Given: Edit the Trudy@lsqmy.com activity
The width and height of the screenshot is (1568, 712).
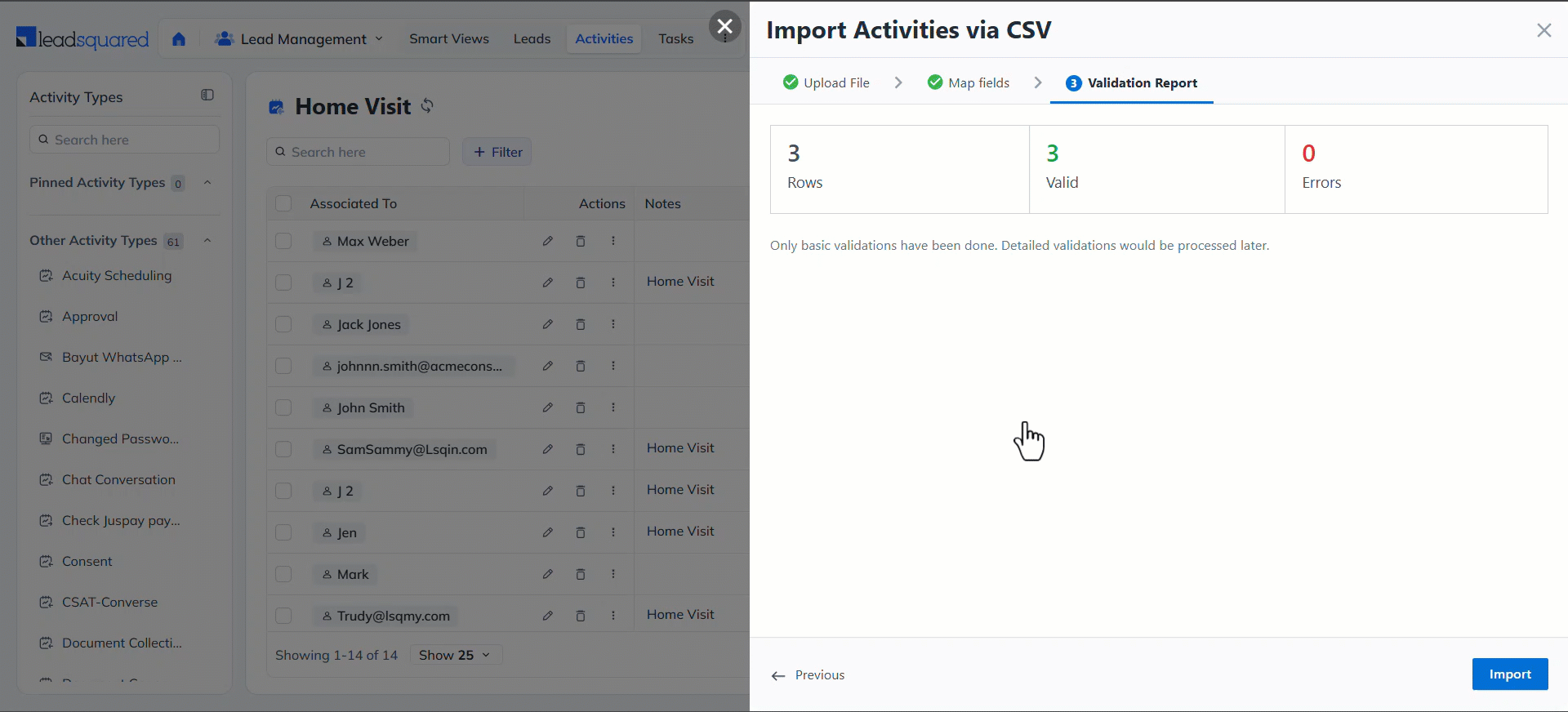Looking at the screenshot, I should tap(548, 616).
